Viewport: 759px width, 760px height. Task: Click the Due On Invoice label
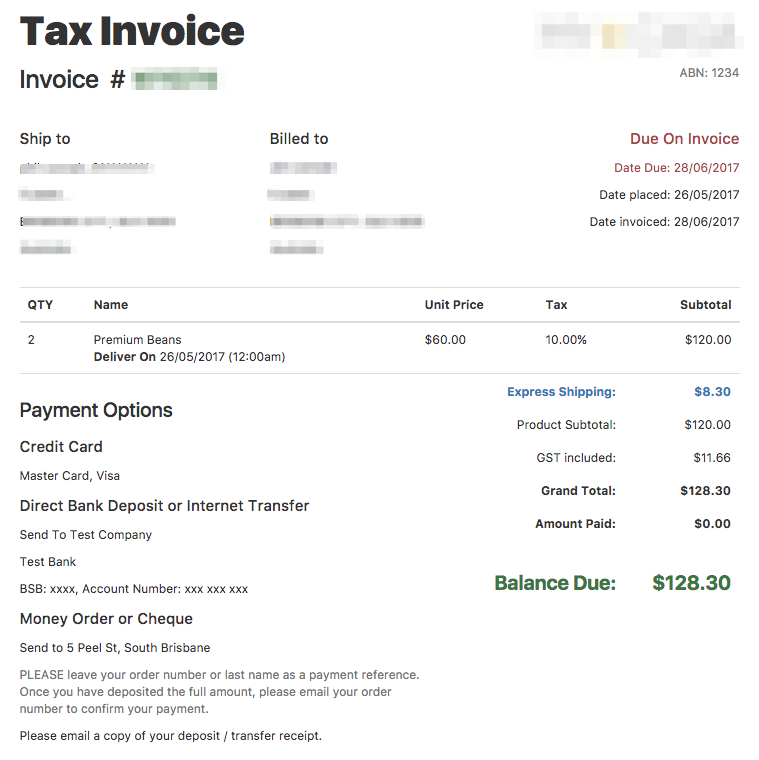click(684, 139)
